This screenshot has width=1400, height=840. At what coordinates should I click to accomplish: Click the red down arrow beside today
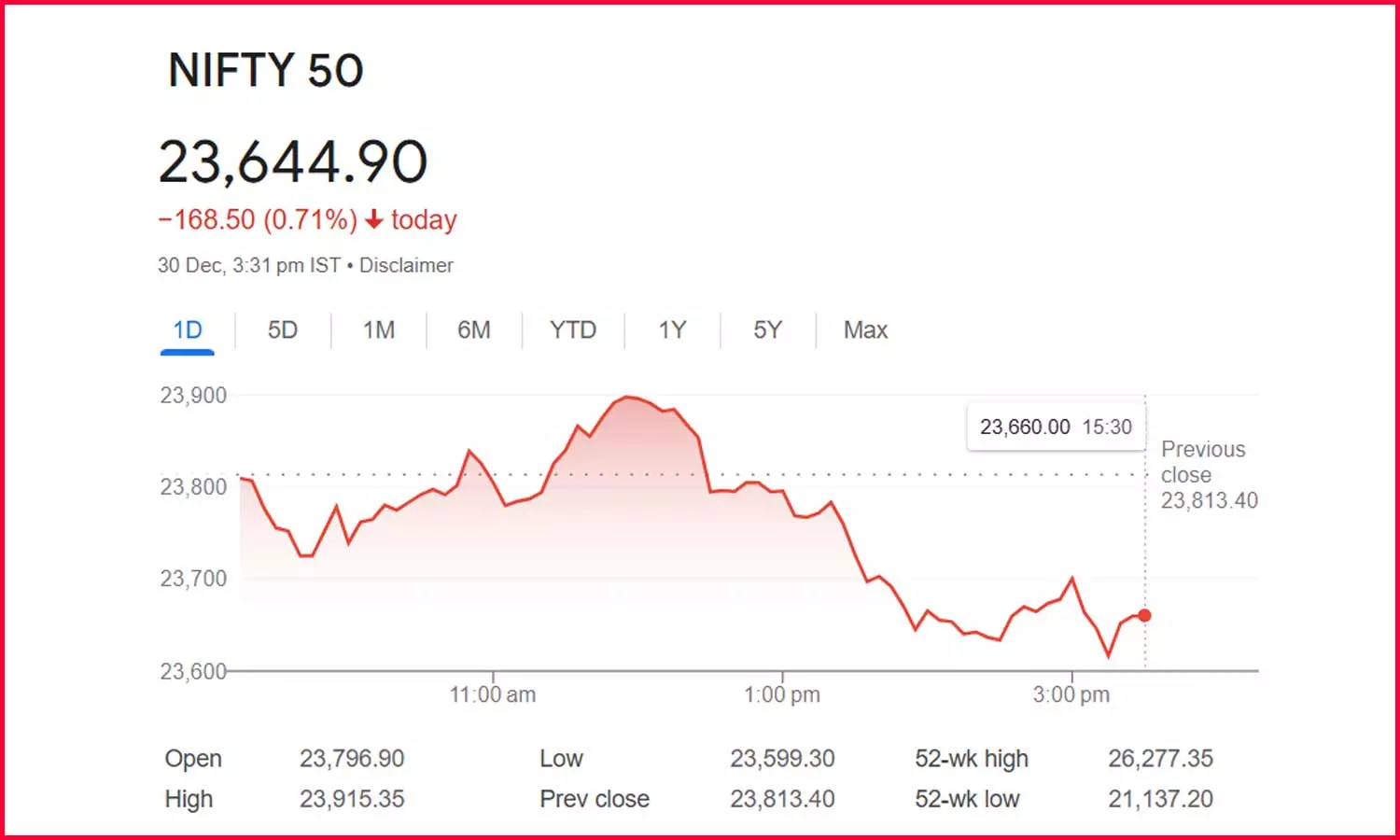(374, 220)
